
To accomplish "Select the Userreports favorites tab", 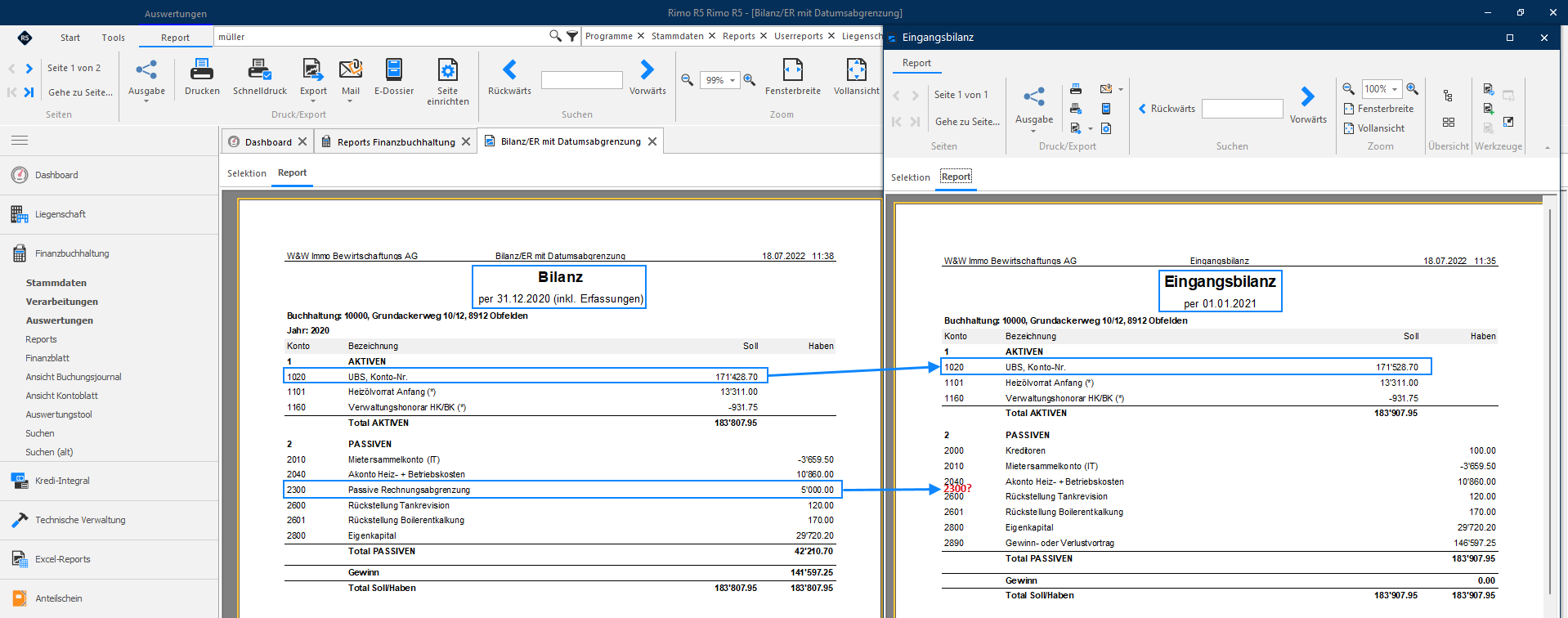I will click(799, 36).
